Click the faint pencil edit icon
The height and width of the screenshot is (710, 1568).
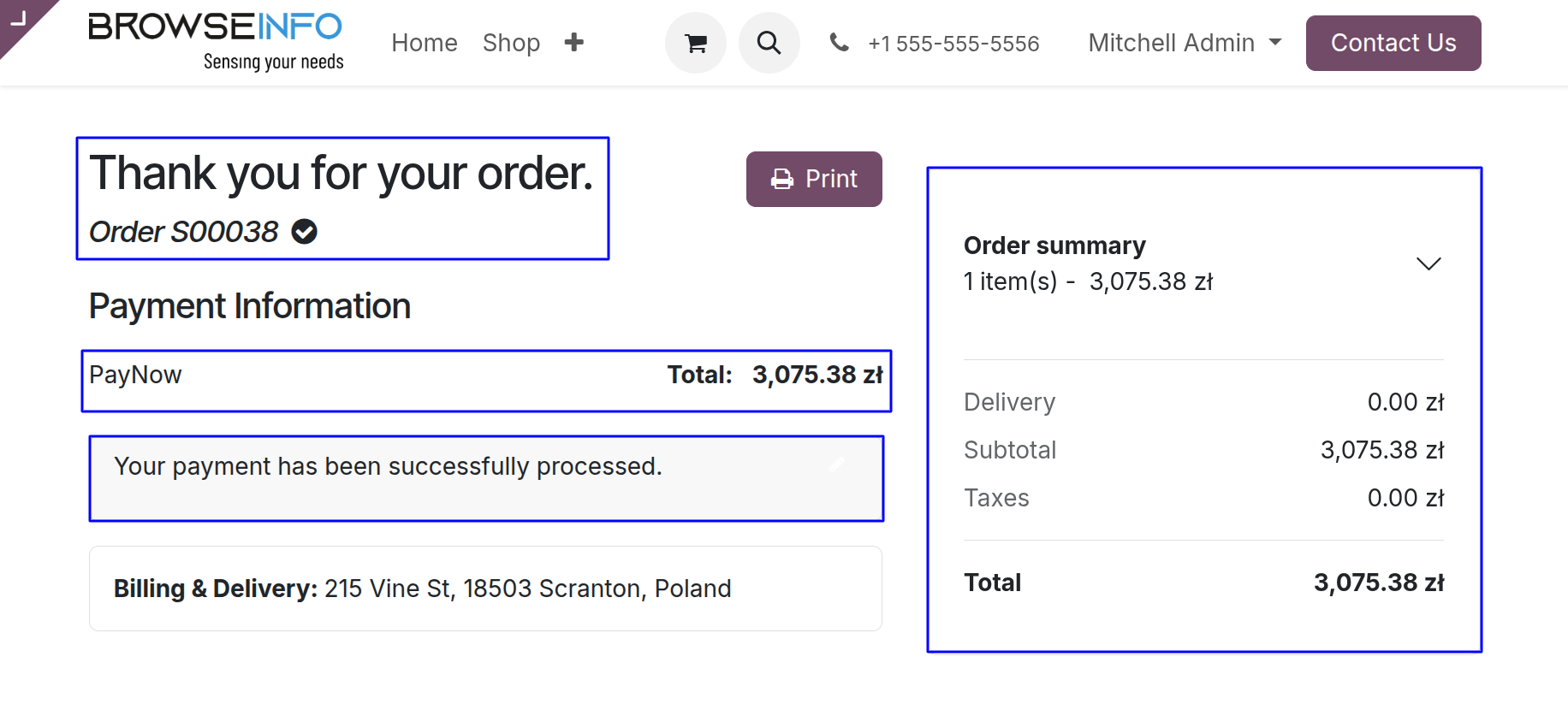tap(837, 464)
